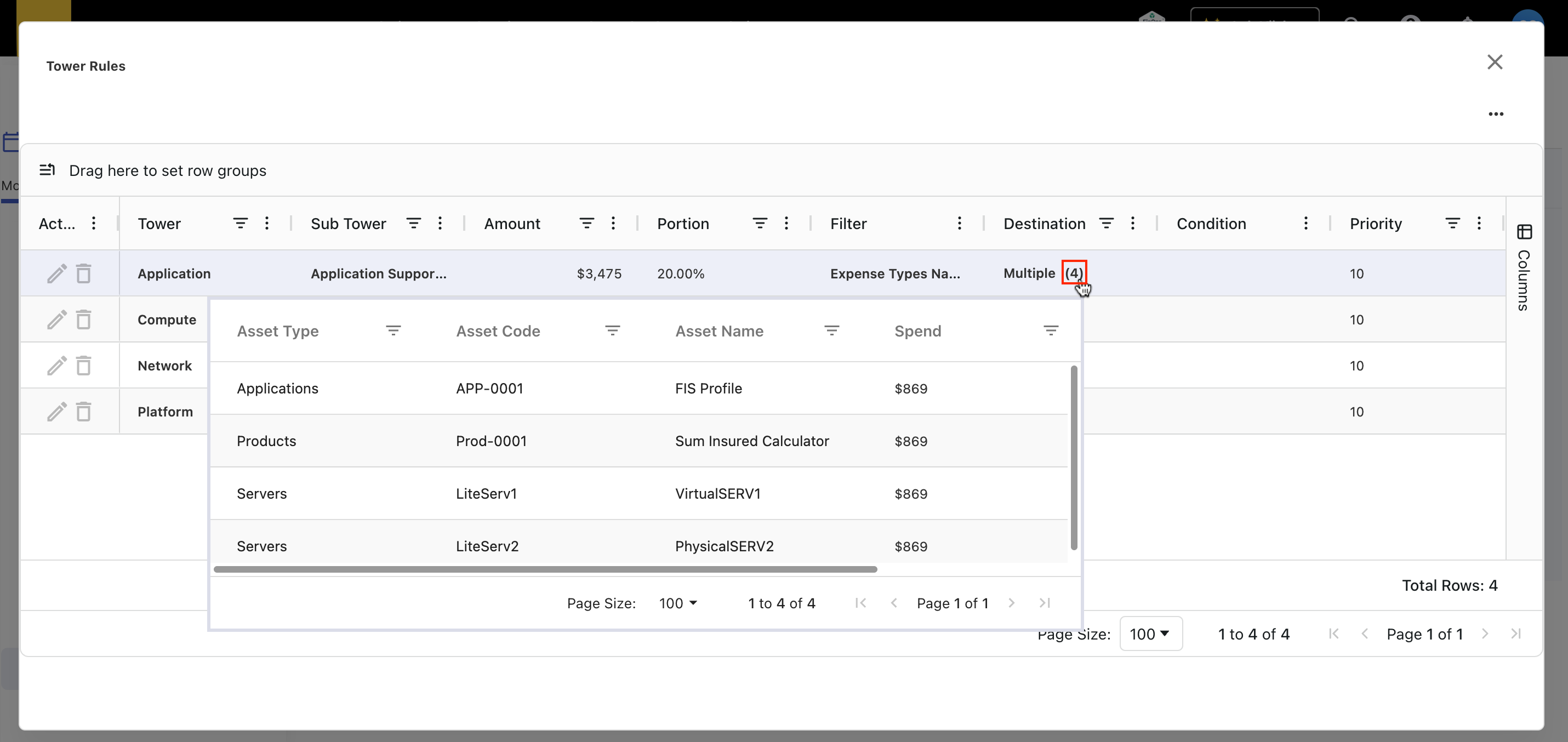Delete the Compute tower rule
The height and width of the screenshot is (742, 1568).
[x=83, y=319]
